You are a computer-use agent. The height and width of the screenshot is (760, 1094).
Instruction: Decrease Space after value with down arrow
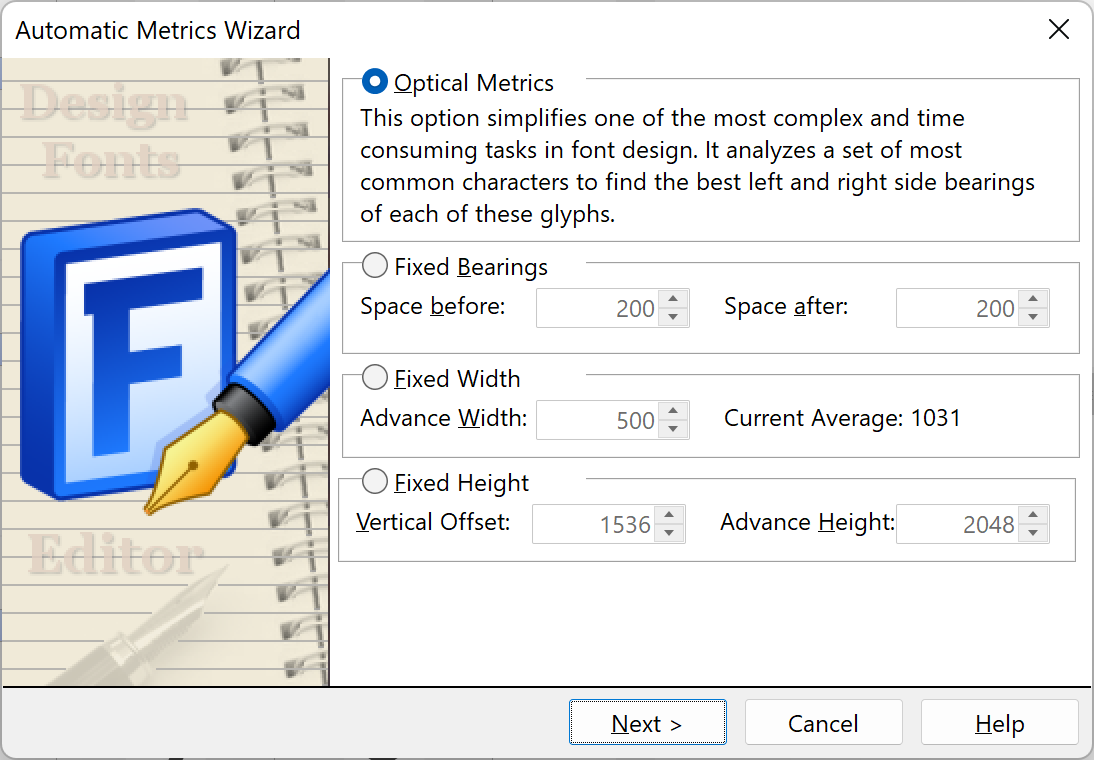coord(1033,317)
